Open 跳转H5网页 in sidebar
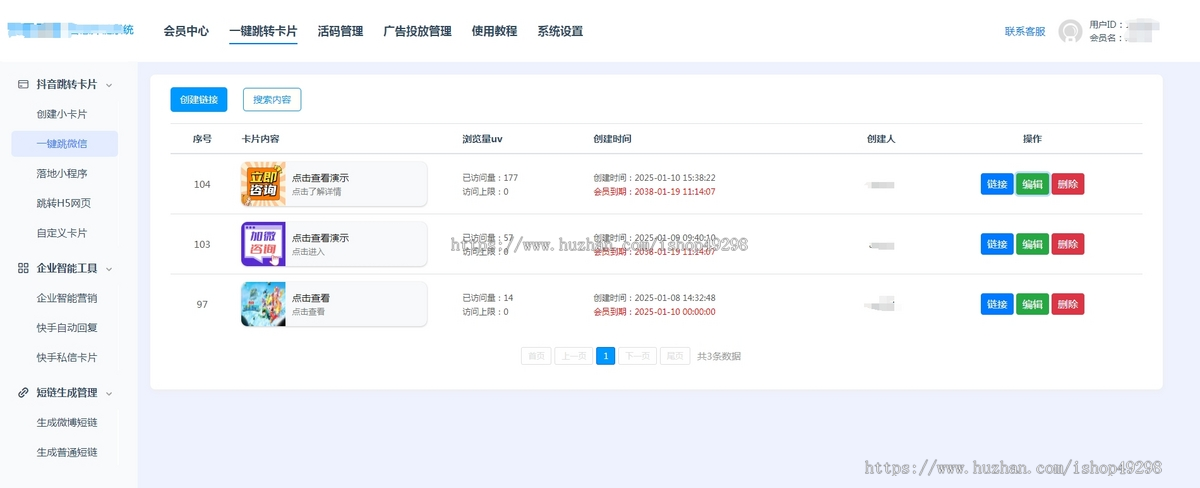Image resolution: width=1200 pixels, height=488 pixels. 63,203
